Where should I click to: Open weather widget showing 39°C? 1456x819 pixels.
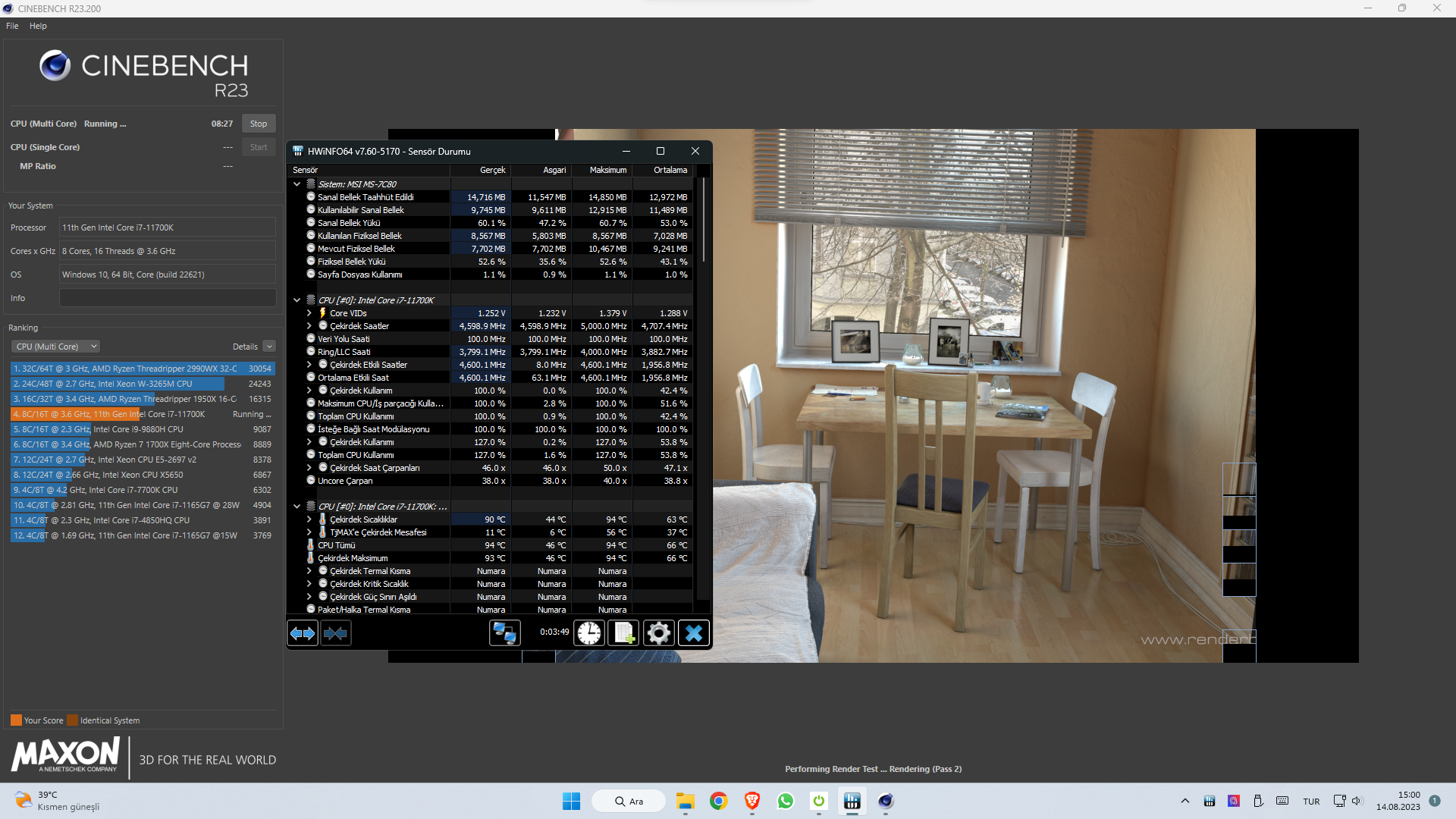(57, 801)
